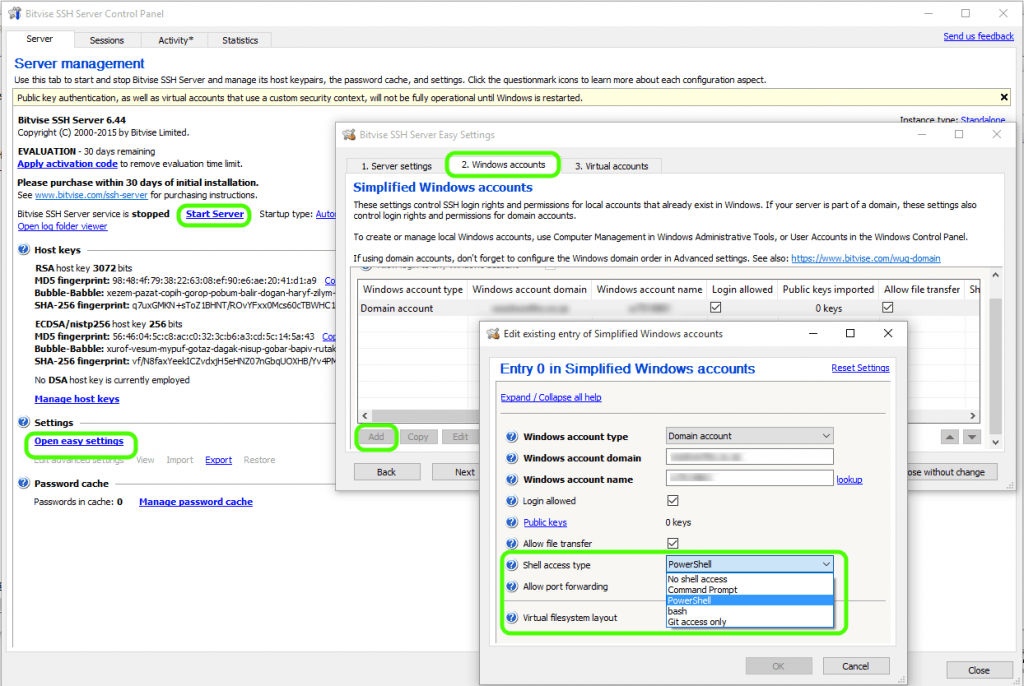Open help for Windows account name
This screenshot has height=686, width=1024.
(x=512, y=480)
